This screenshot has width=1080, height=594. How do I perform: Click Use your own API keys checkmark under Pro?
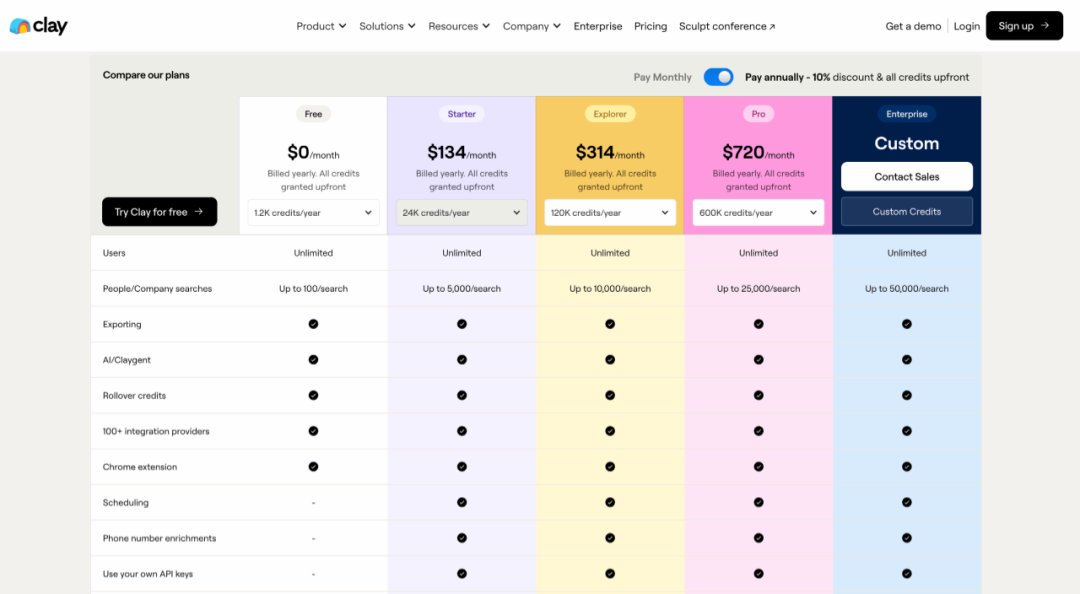click(x=758, y=574)
